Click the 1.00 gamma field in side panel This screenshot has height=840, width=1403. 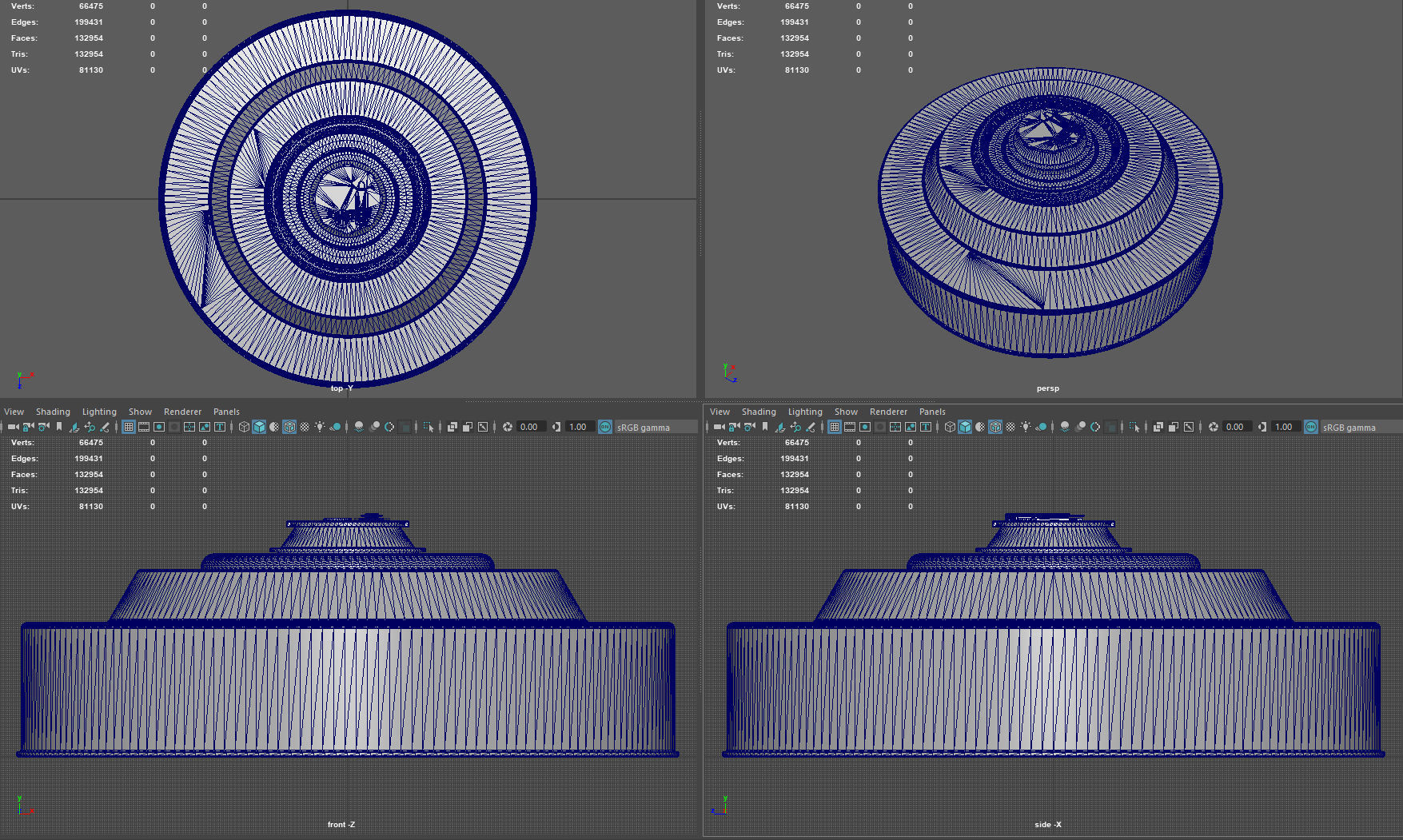(1285, 427)
